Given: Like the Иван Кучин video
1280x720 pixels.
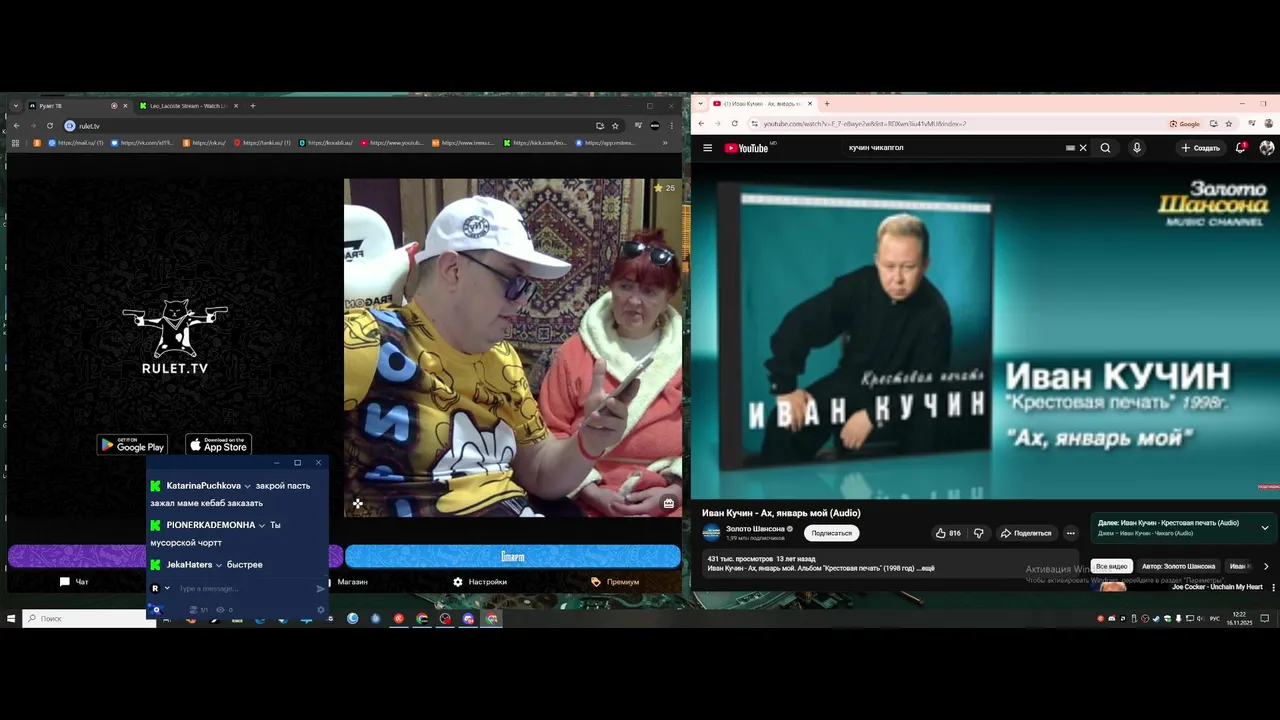Looking at the screenshot, I should pos(947,533).
